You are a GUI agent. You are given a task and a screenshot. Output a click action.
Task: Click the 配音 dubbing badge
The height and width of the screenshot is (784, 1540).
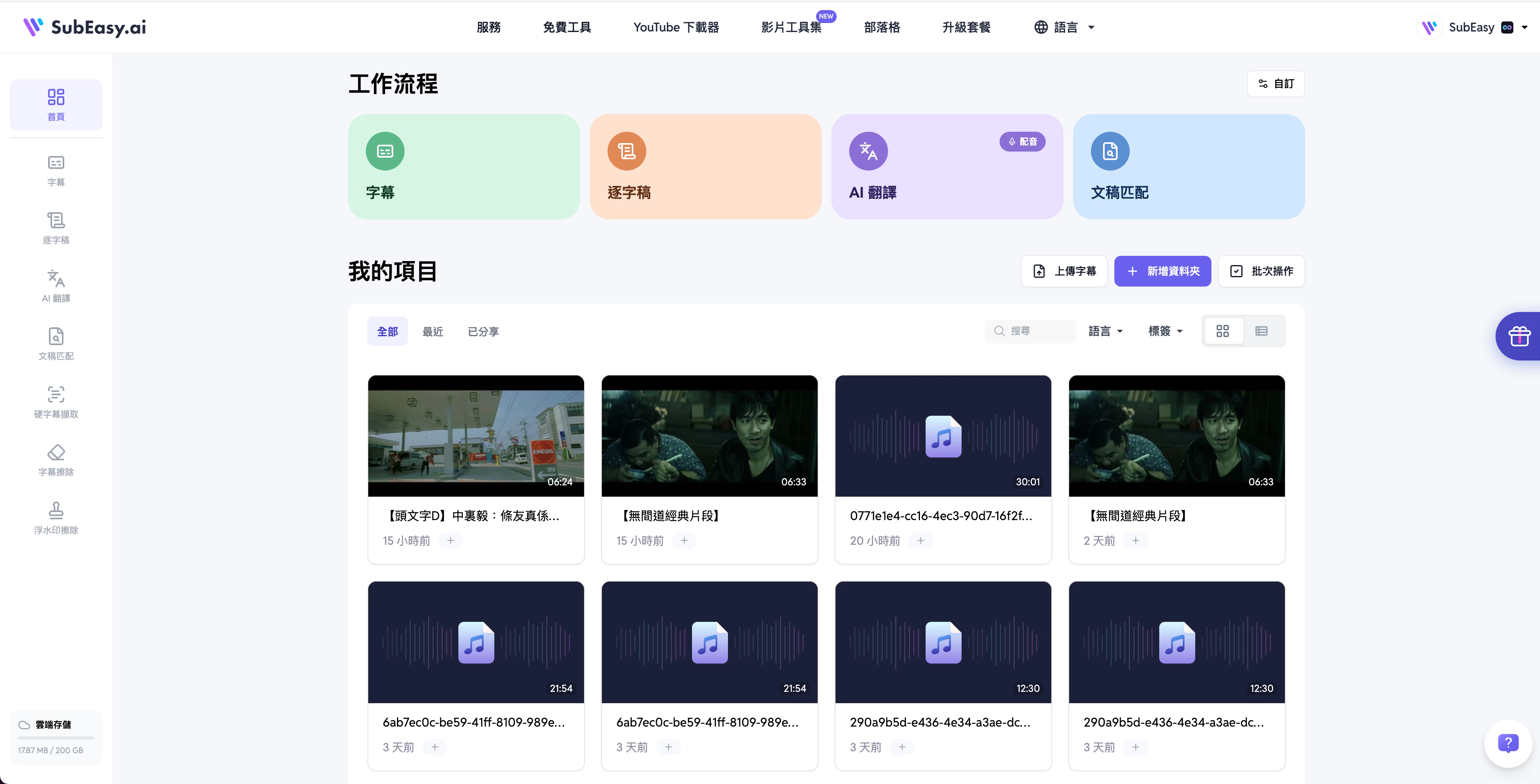pos(1022,141)
